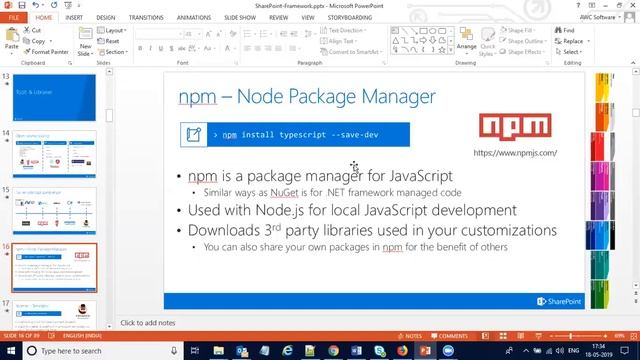Viewport: 640px width, 360px height.
Task: Open the font name combo box
Action: pyautogui.click(x=159, y=34)
